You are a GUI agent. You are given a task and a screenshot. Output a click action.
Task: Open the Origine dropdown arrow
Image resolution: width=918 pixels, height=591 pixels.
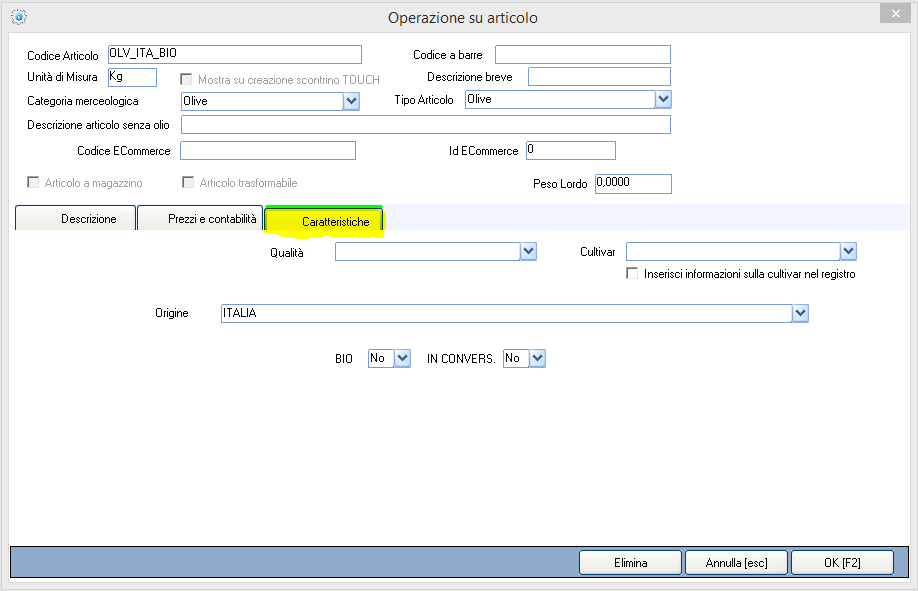pos(800,313)
